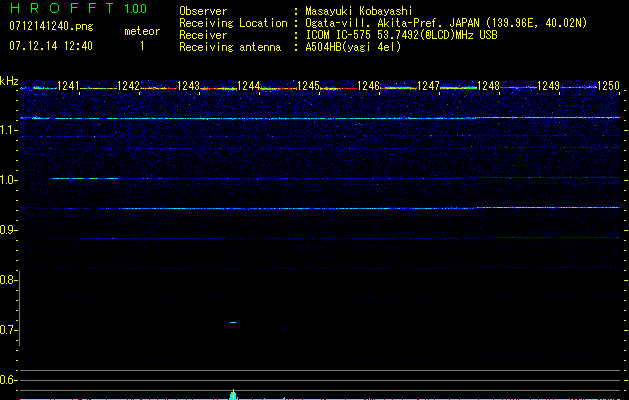Click the 07.12.14 12:40 timestamp
The height and width of the screenshot is (400, 629).
click(x=50, y=46)
